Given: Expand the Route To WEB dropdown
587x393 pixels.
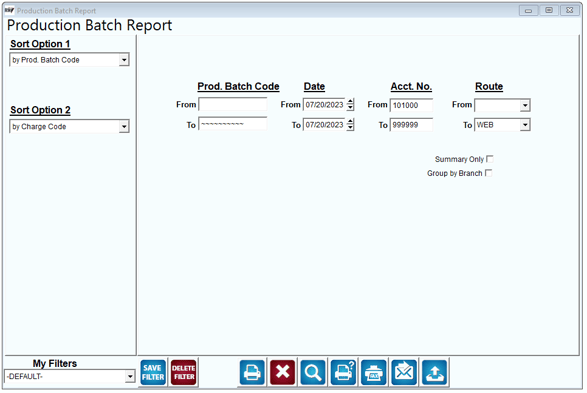Looking at the screenshot, I should (x=525, y=125).
